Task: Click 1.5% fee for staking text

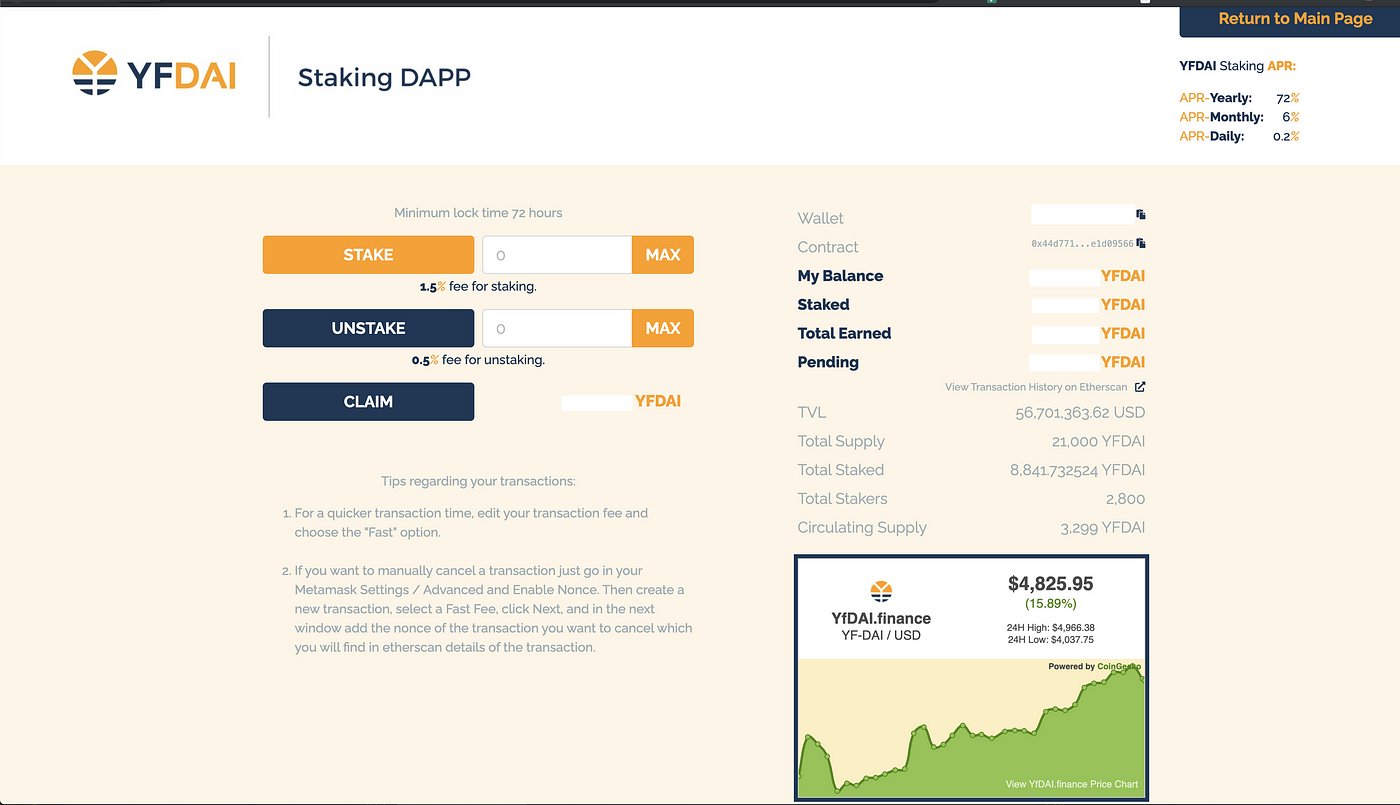Action: pyautogui.click(x=478, y=287)
